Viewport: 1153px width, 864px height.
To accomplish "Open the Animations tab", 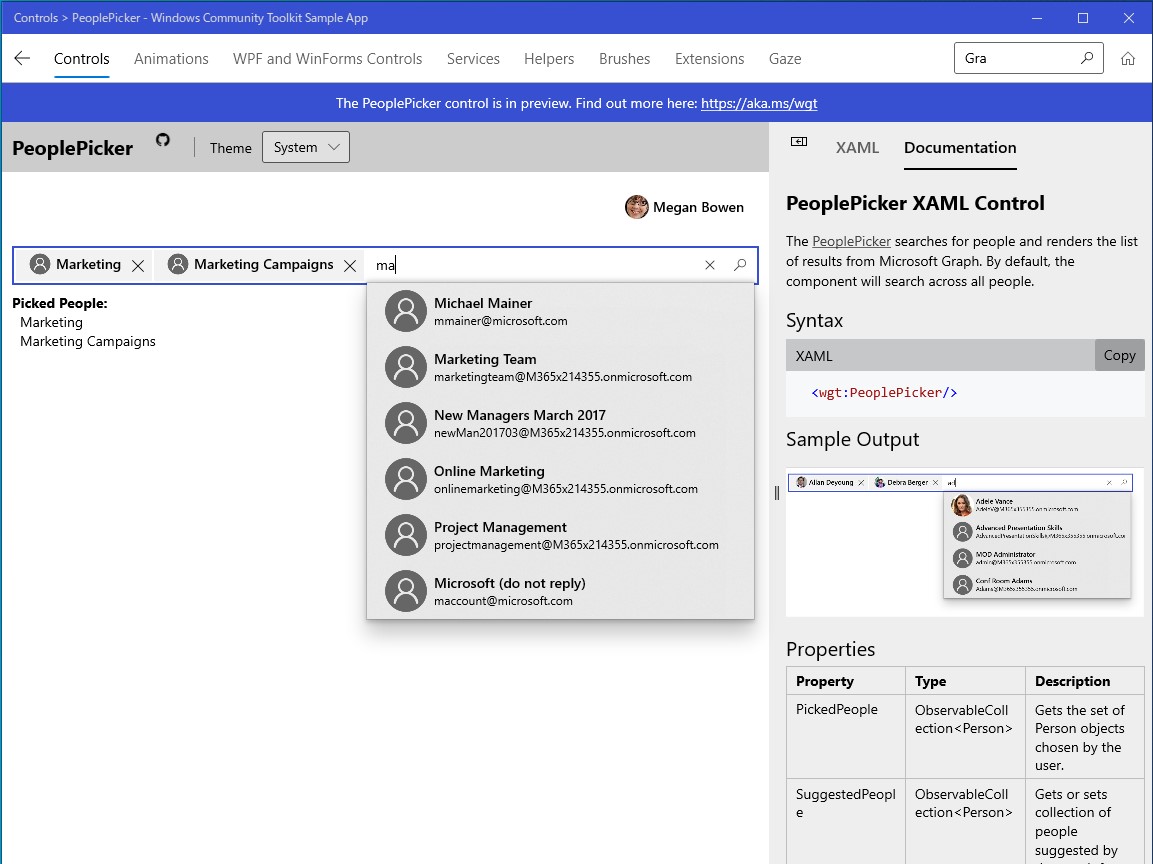I will tap(171, 59).
